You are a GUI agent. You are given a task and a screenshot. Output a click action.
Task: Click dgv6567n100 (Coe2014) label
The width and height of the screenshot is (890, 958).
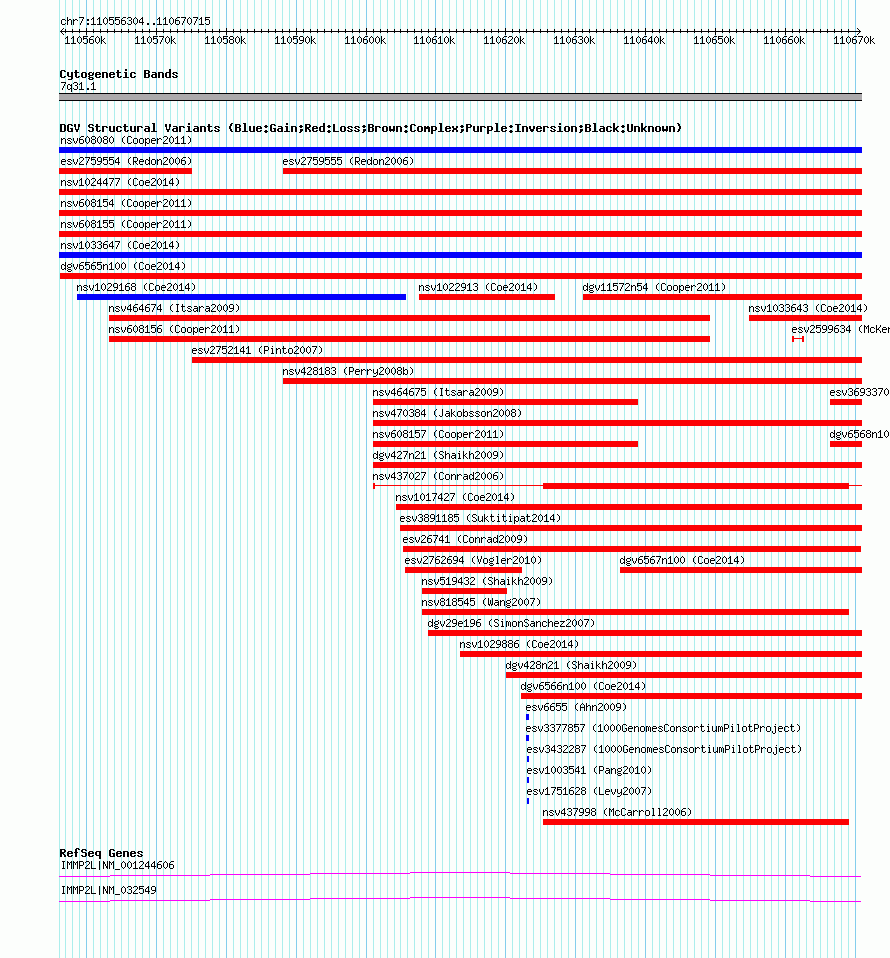[x=682, y=560]
